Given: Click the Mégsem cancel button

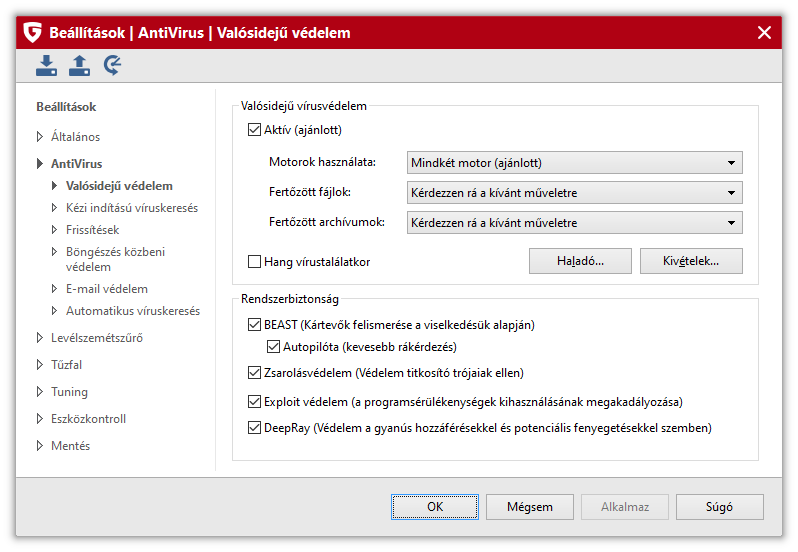Looking at the screenshot, I should click(x=530, y=507).
